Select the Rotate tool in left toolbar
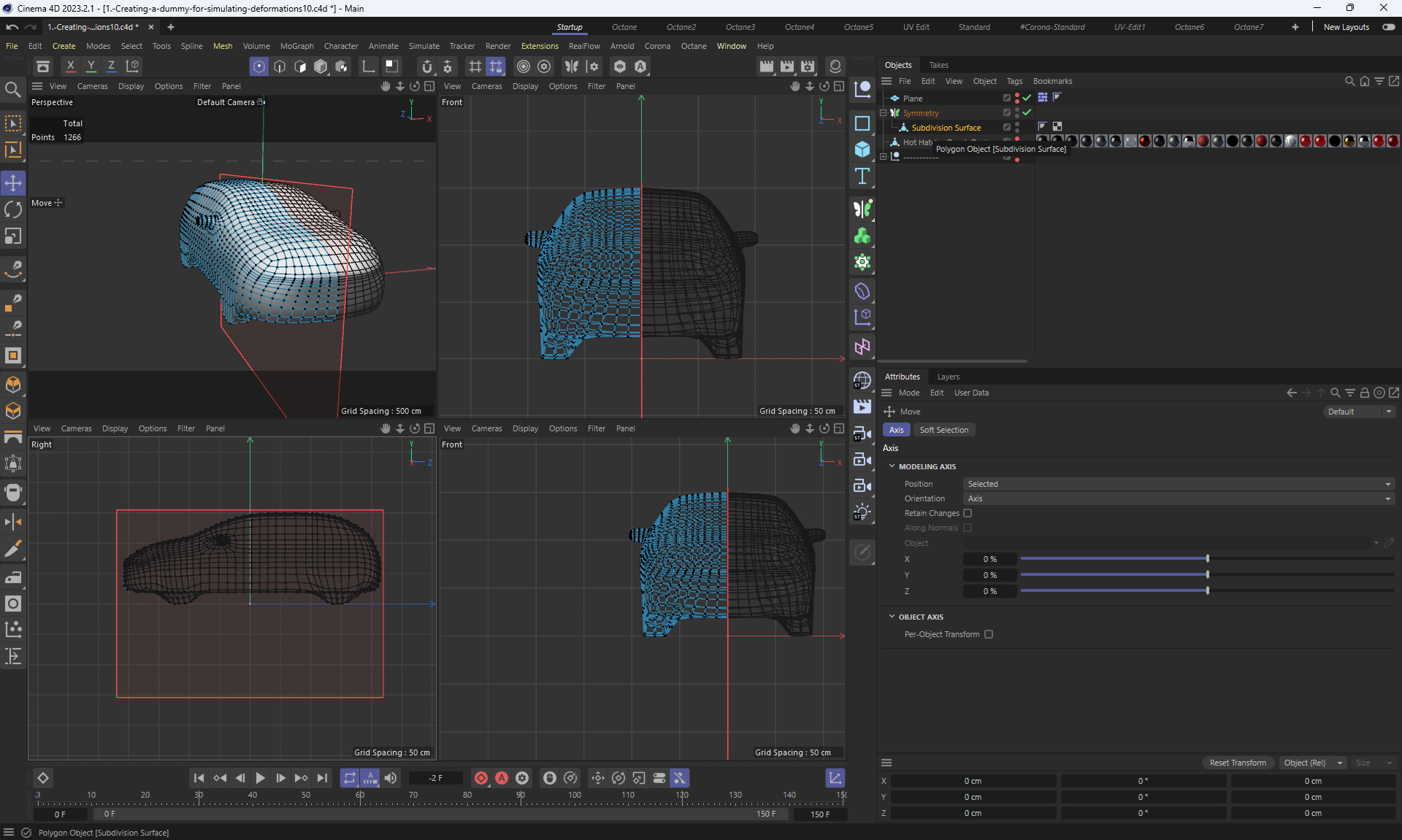 (13, 209)
